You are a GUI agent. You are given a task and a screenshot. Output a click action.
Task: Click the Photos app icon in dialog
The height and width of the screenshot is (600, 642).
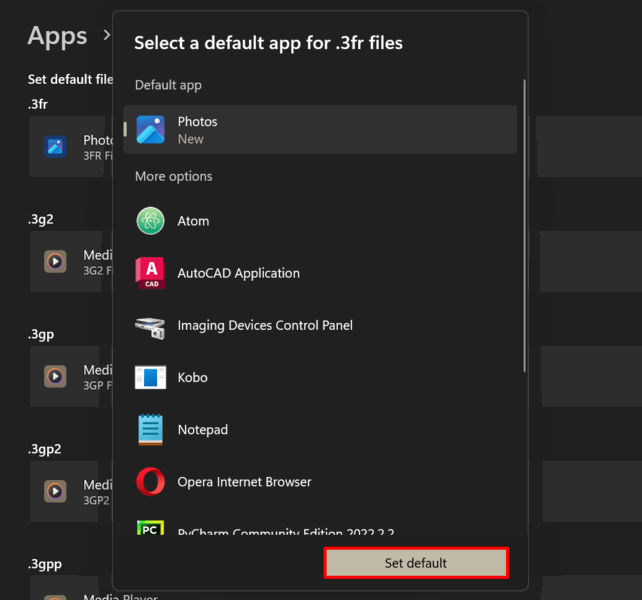(x=150, y=130)
